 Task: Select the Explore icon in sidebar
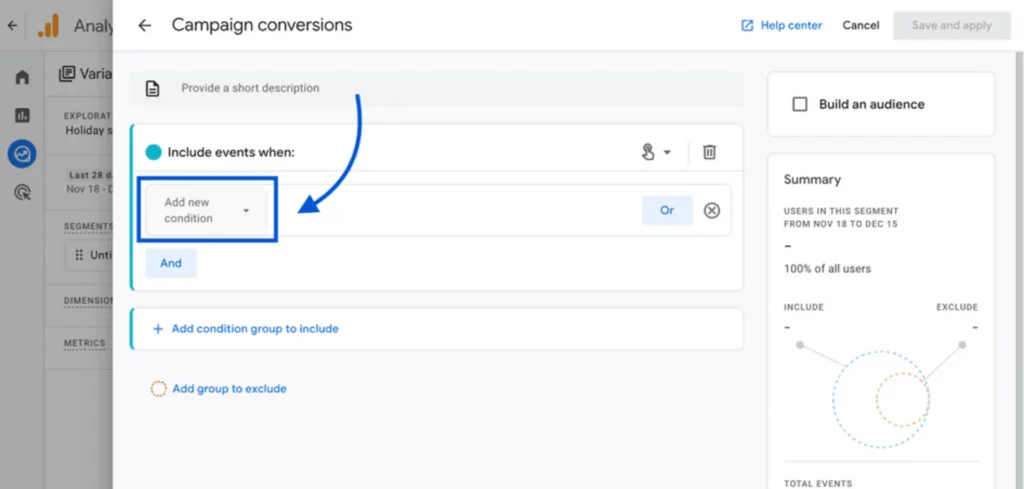22,154
